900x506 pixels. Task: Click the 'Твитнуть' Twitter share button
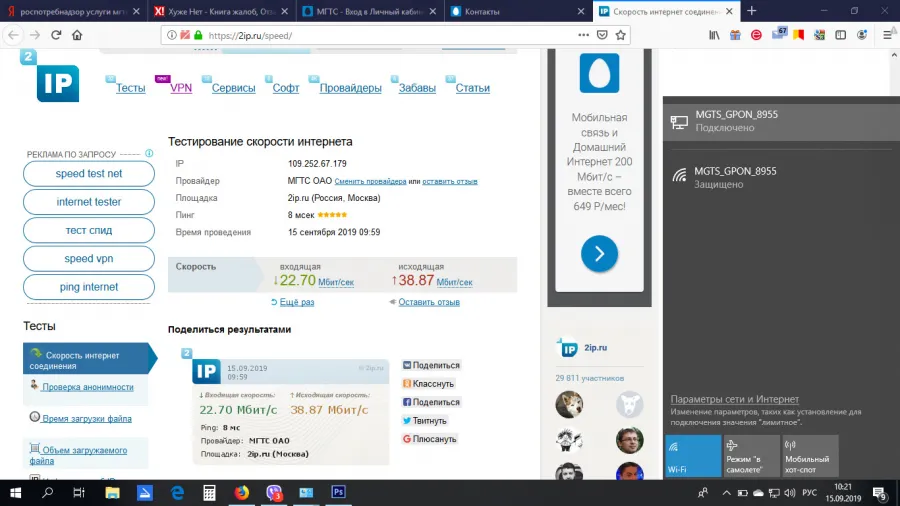click(424, 421)
